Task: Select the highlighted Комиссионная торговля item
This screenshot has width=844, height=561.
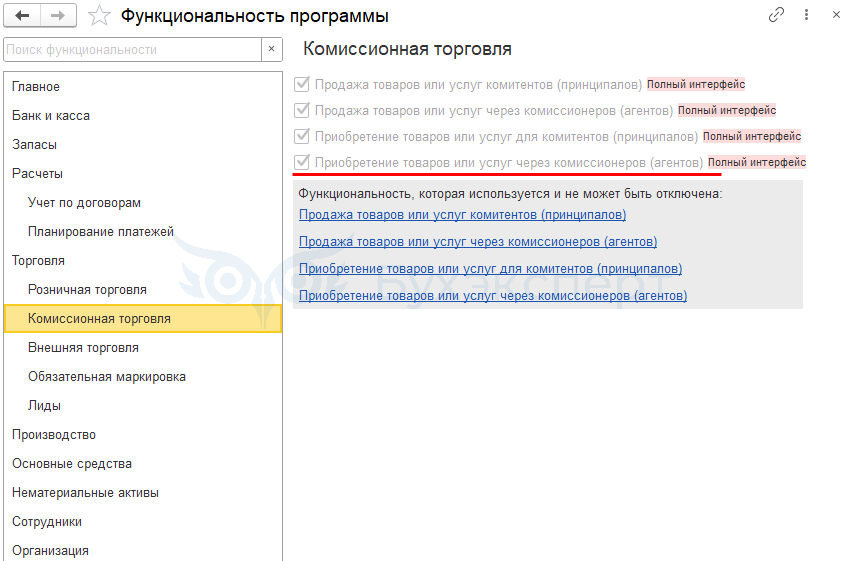Action: pos(143,319)
